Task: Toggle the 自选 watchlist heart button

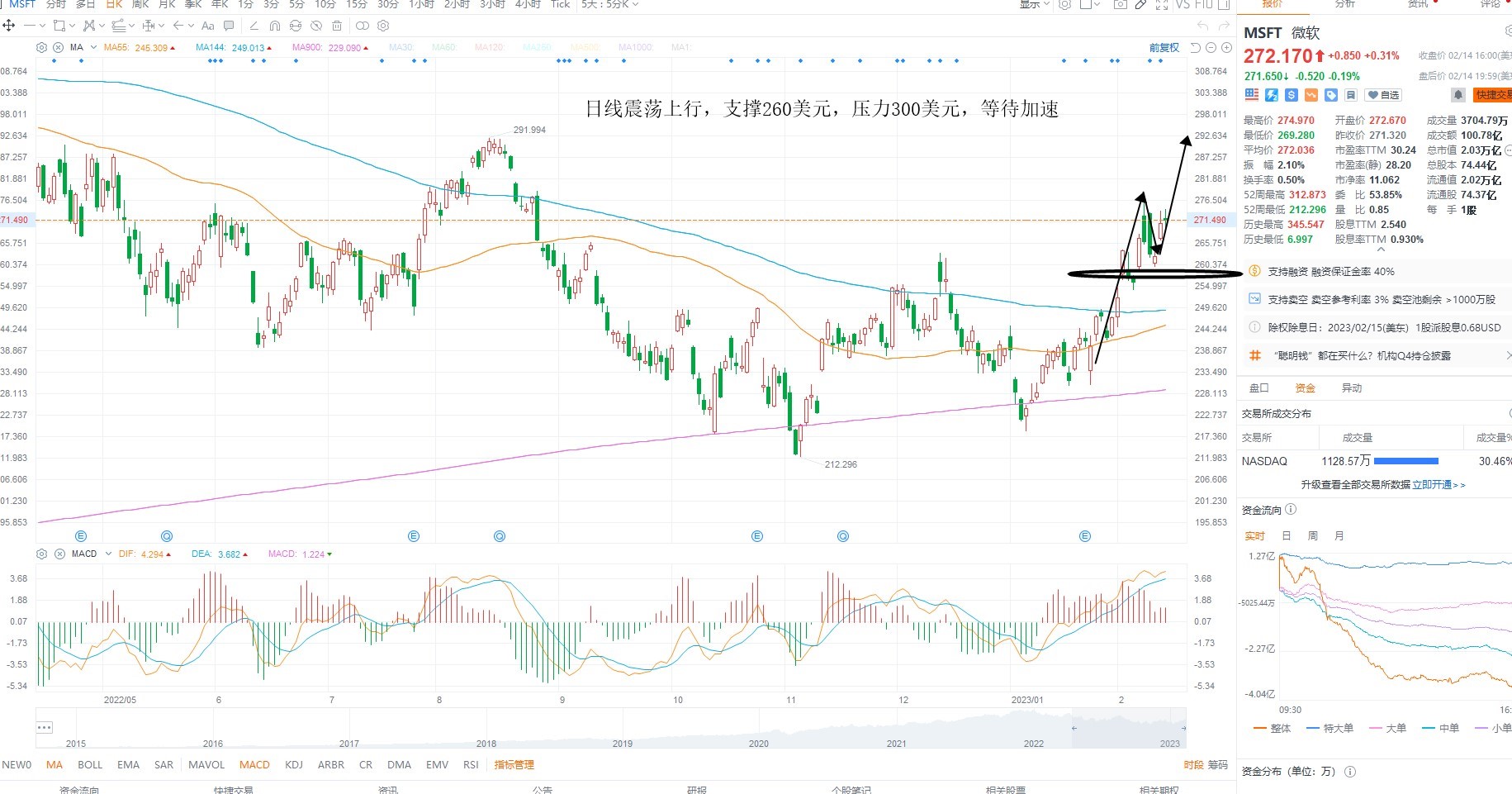Action: point(1383,95)
